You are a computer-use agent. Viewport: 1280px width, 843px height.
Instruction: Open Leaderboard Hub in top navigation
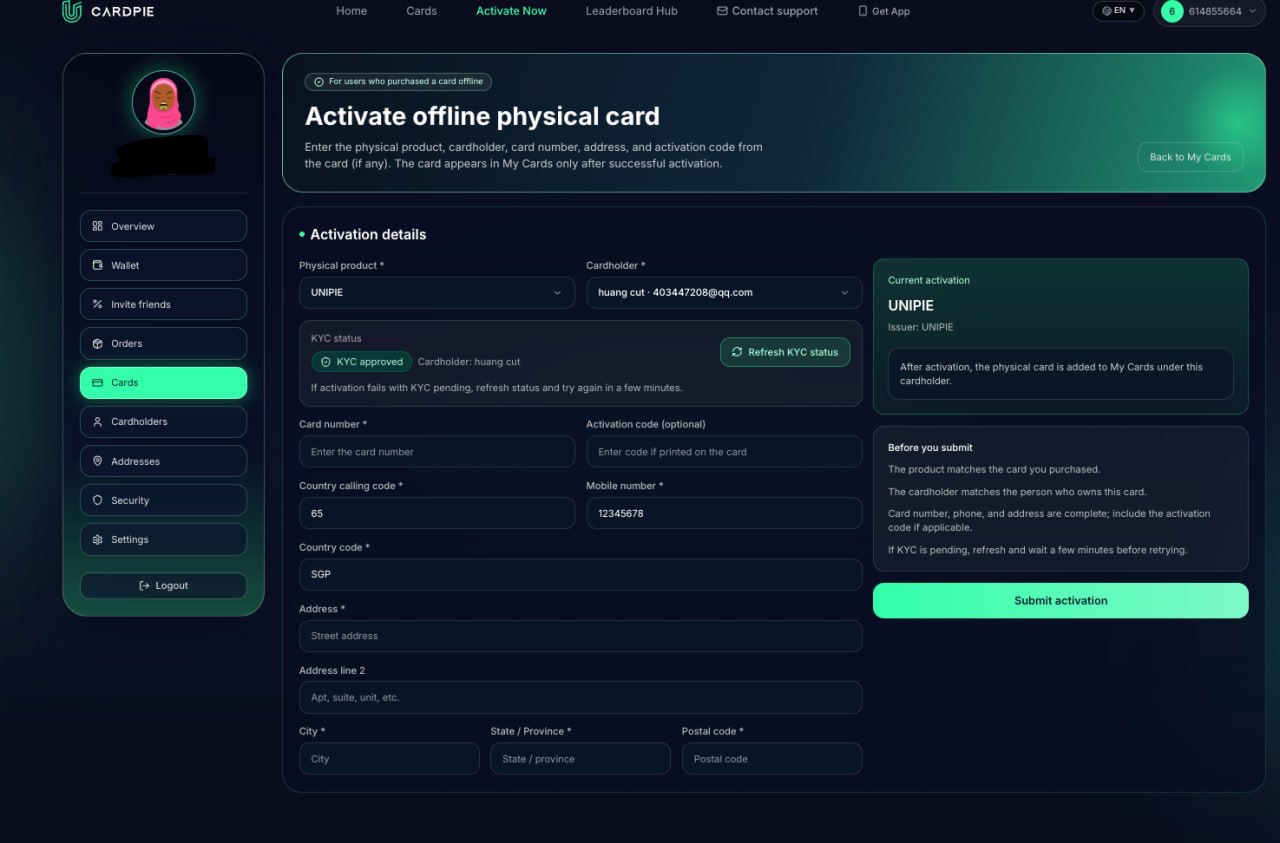click(x=631, y=11)
